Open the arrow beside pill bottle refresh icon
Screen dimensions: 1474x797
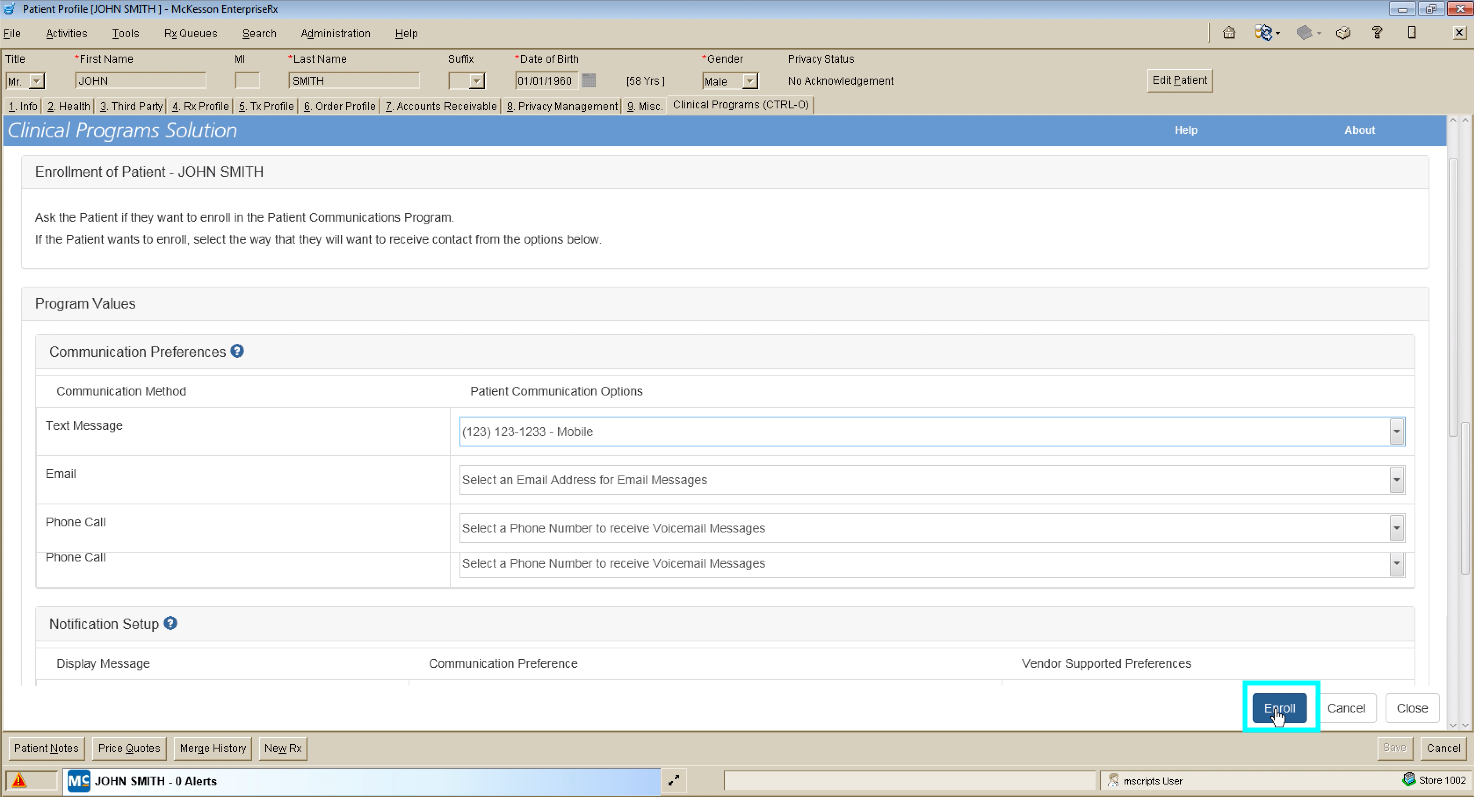pyautogui.click(x=1278, y=34)
